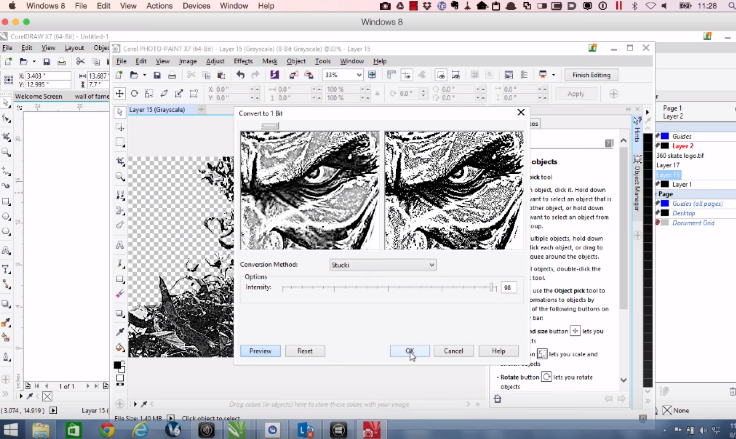Toggle the Preview button in Convert dialog

click(x=261, y=351)
